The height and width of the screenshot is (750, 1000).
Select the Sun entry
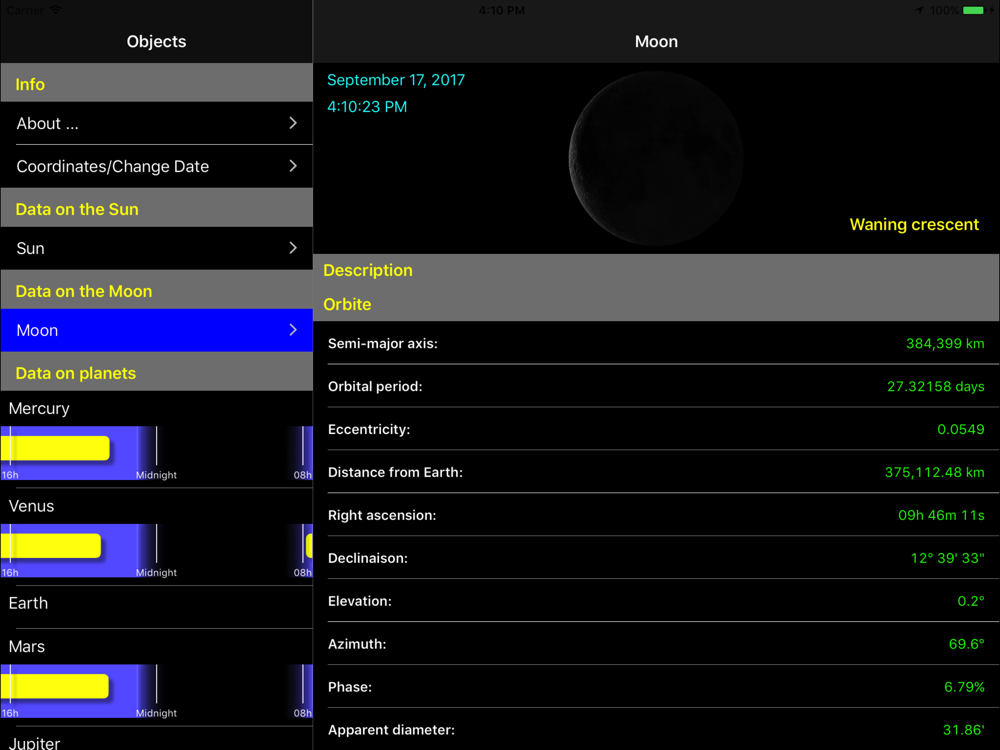156,248
